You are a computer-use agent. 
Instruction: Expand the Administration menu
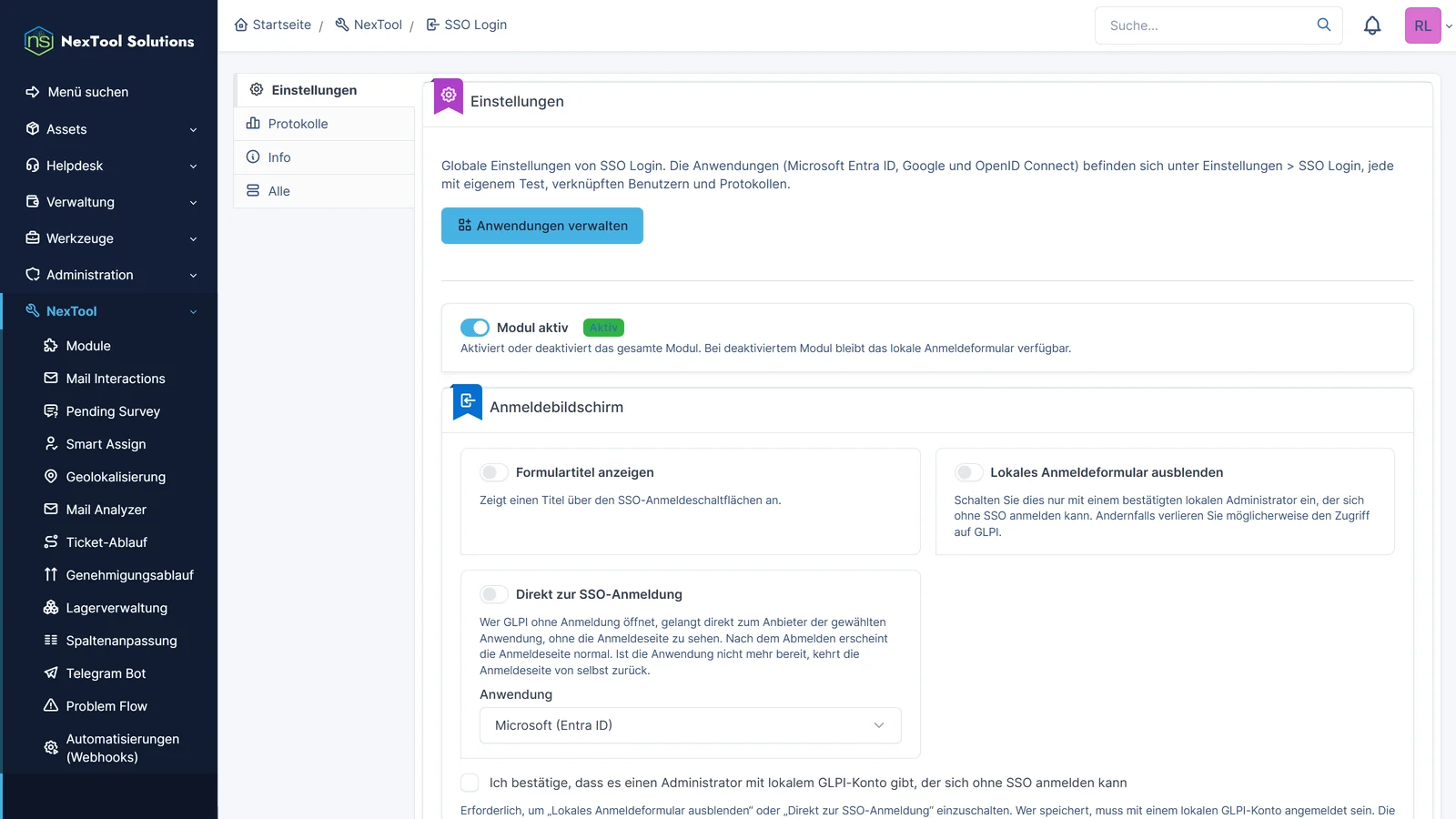[109, 275]
